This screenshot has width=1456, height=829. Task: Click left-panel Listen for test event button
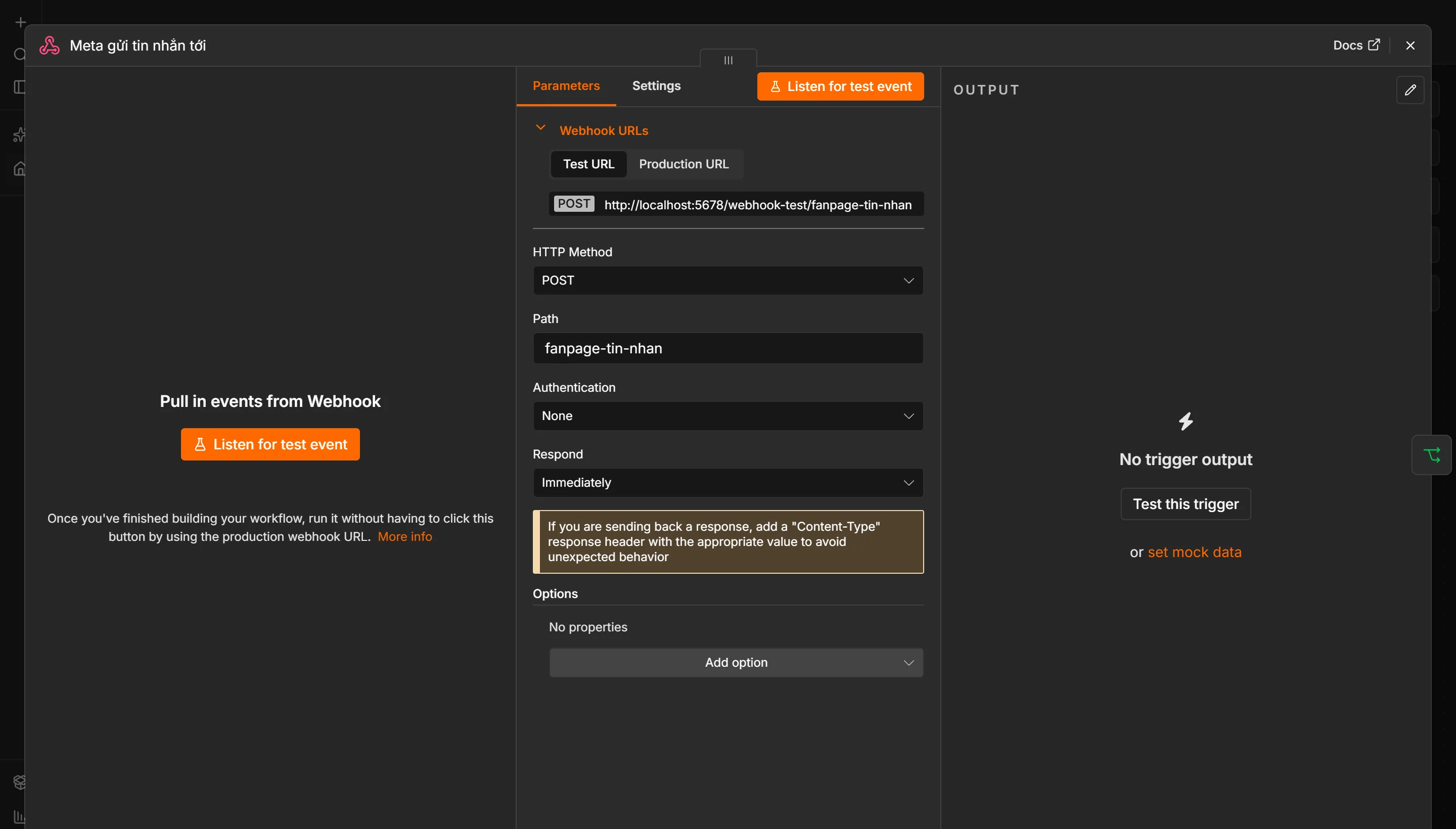(x=270, y=445)
